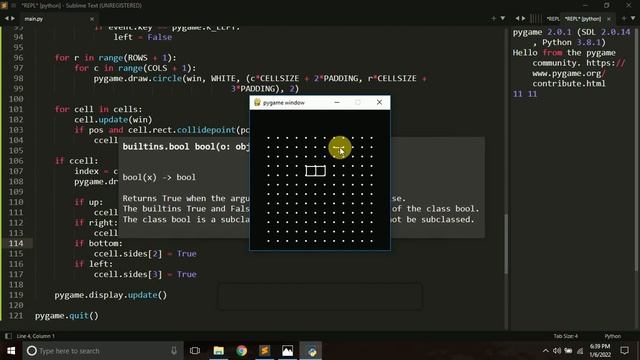
Task: Click 'cell.update(win)' code line
Action: 113,120
